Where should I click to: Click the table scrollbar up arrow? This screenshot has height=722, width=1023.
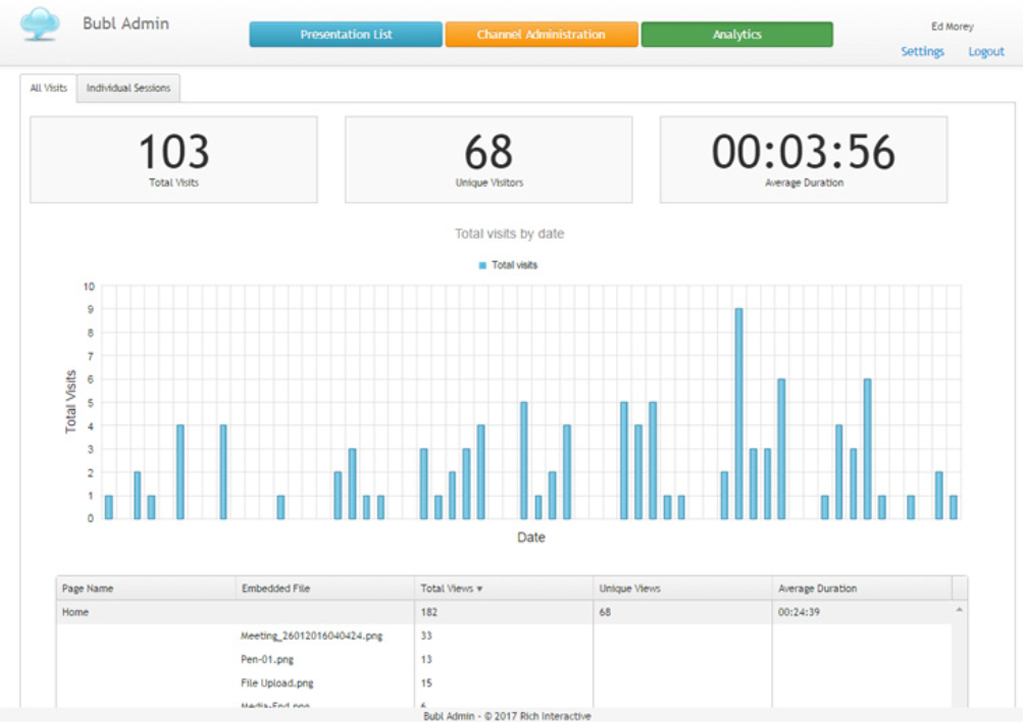point(959,610)
